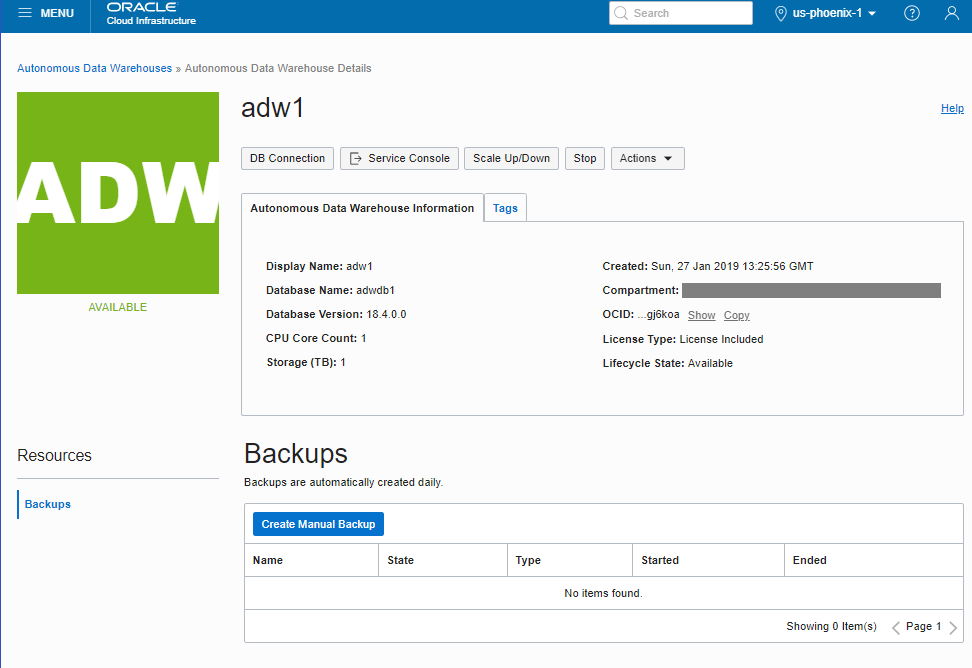Click the ADW database tile image
The image size is (972, 668).
tap(118, 193)
